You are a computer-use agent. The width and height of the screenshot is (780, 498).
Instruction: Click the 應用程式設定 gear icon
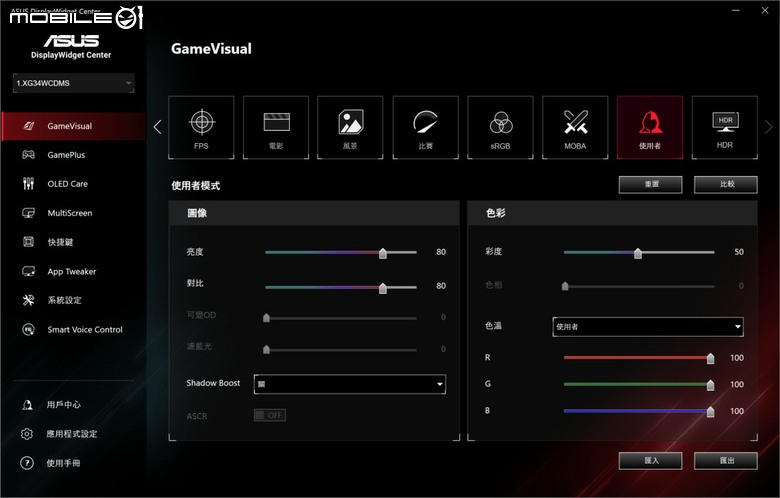point(27,434)
